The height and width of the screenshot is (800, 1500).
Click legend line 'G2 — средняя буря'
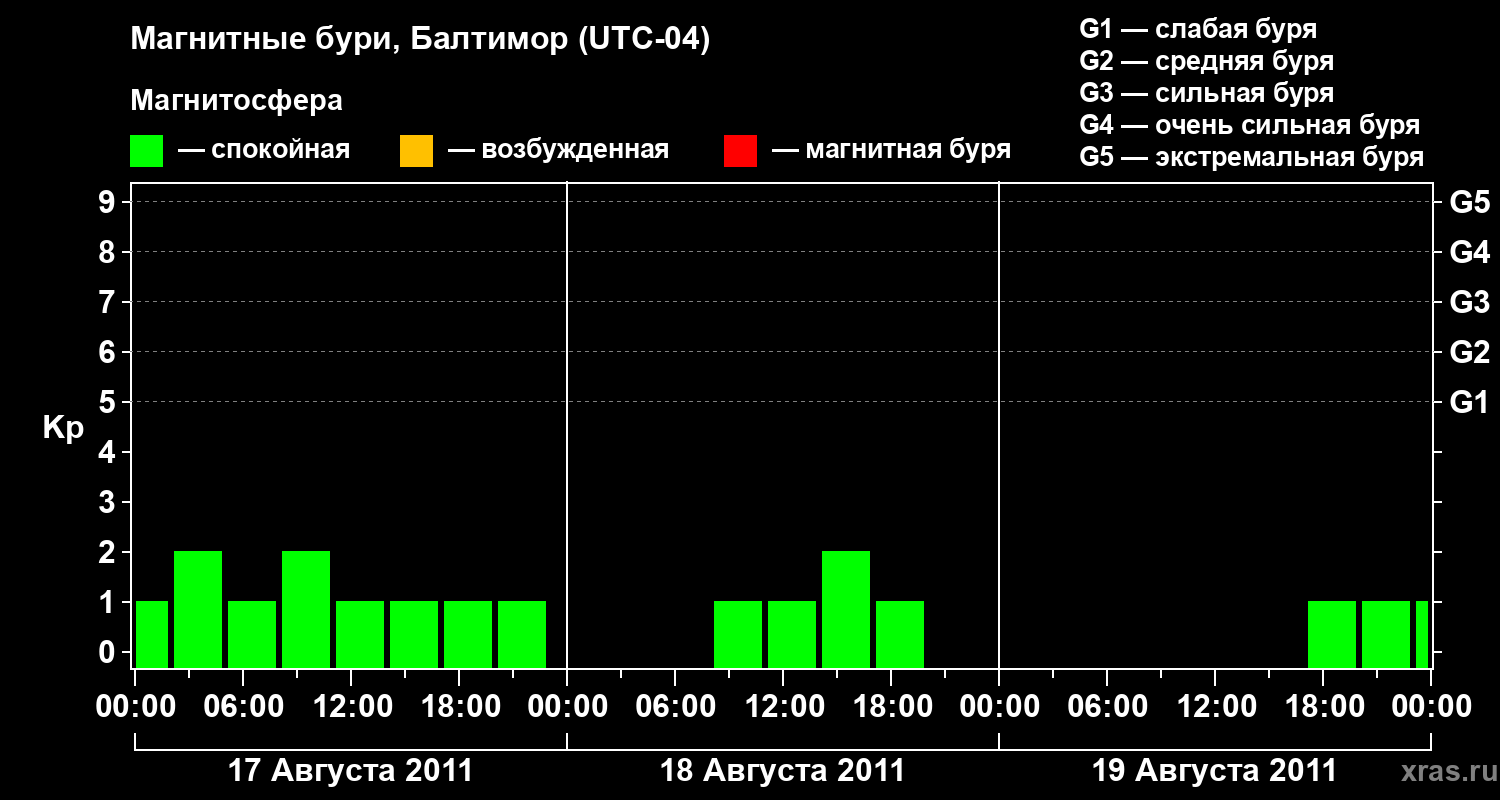point(1207,61)
